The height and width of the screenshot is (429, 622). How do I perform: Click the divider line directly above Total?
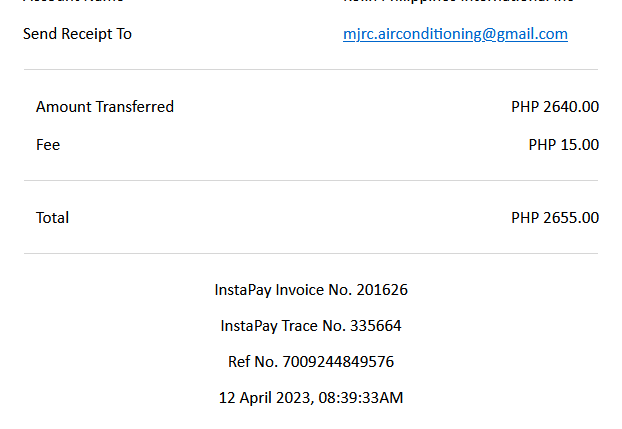(311, 181)
